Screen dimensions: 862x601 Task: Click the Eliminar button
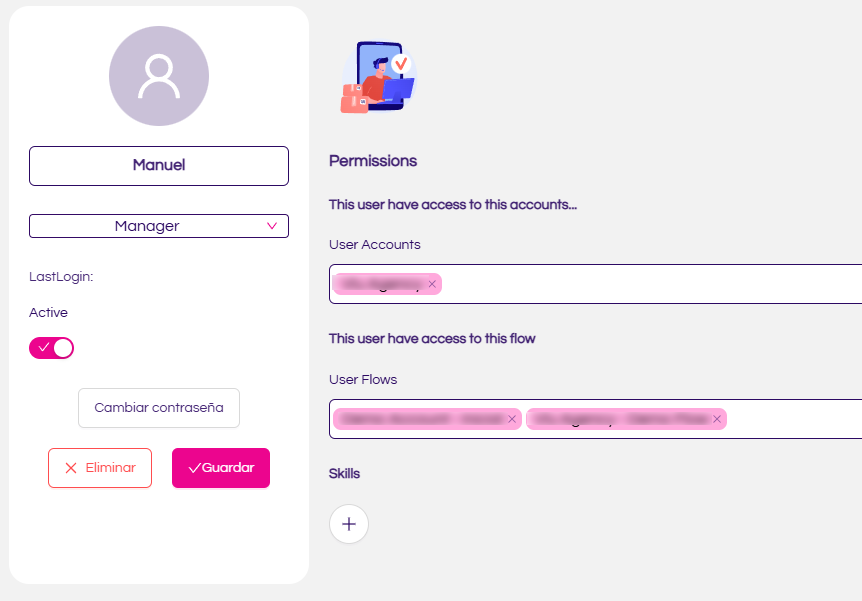click(x=100, y=468)
